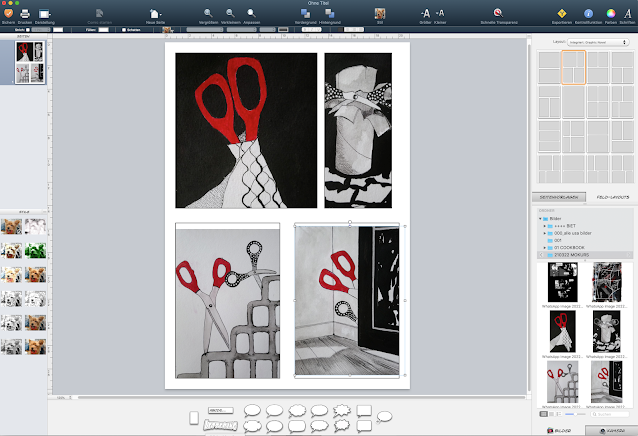Select the red scissors on black library image
This screenshot has height=436, width=638.
click(562, 331)
